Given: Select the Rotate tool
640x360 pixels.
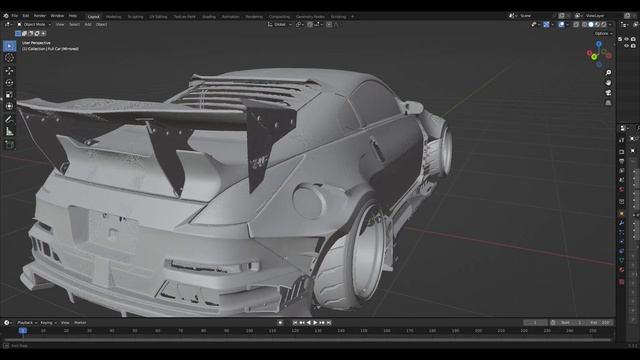Looking at the screenshot, I should 9,82.
